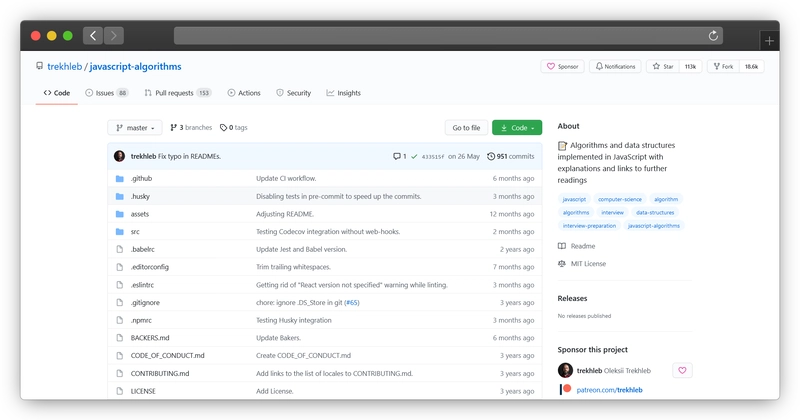Click trekhleb avatar in Sponsor this project

[565, 370]
